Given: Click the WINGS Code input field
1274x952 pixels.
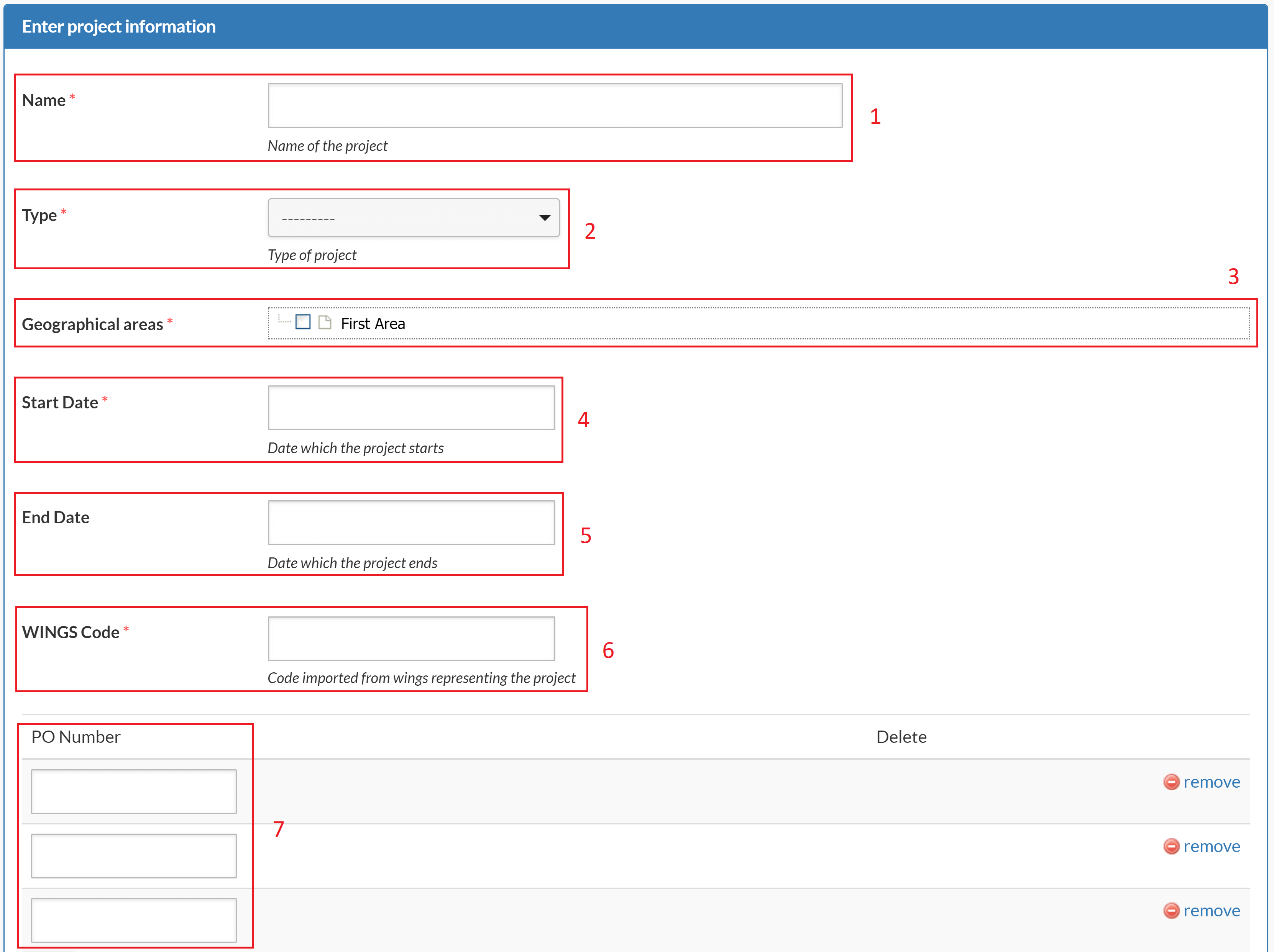Looking at the screenshot, I should 411,639.
